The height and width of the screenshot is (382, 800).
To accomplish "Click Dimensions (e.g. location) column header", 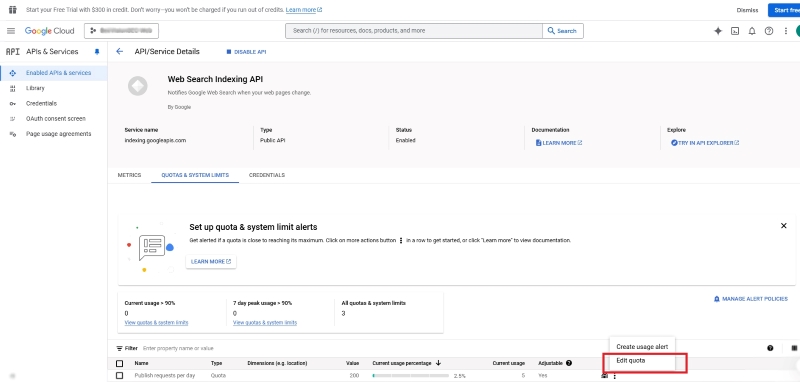I will point(277,364).
